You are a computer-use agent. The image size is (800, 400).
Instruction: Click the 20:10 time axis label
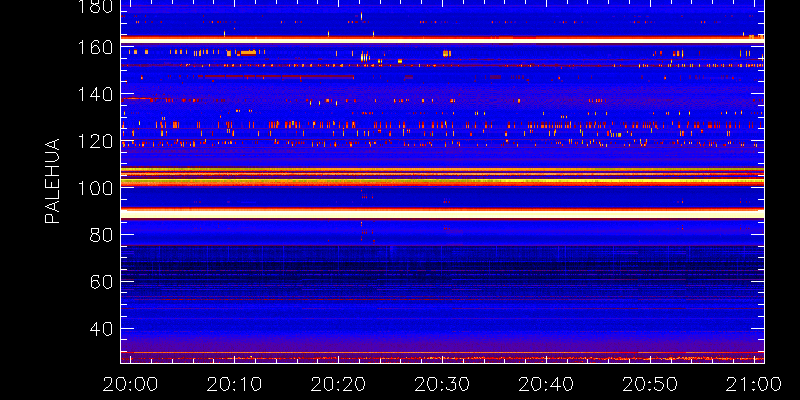(234, 384)
